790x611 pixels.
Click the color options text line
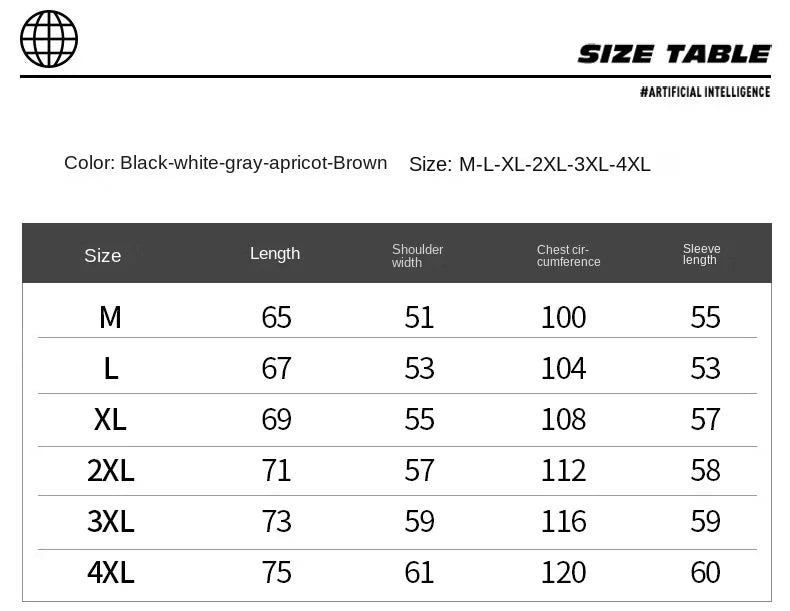click(x=225, y=163)
